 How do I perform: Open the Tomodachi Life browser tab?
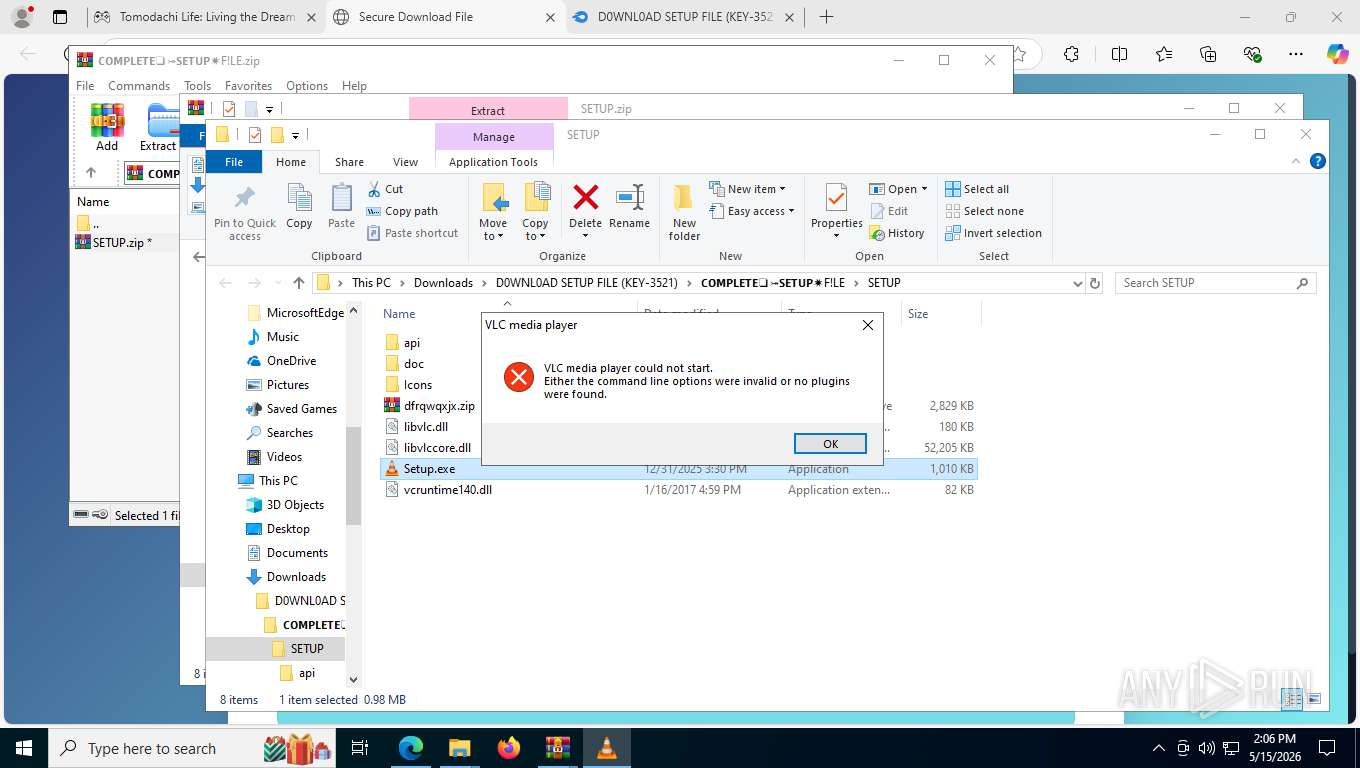(206, 17)
